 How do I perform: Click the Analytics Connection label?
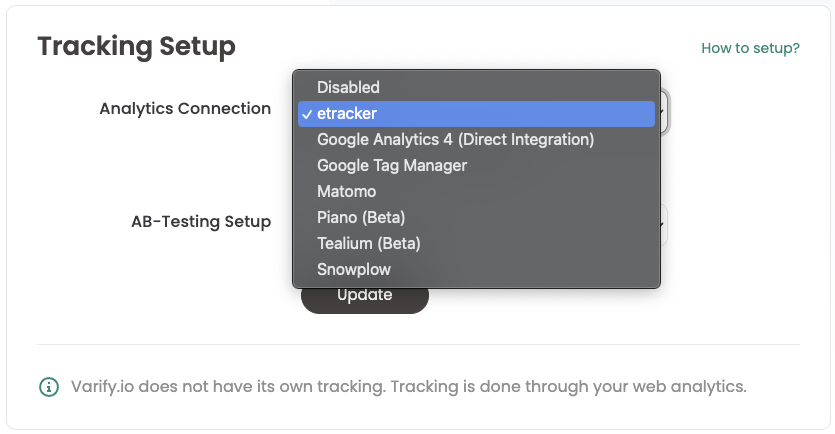(x=185, y=109)
